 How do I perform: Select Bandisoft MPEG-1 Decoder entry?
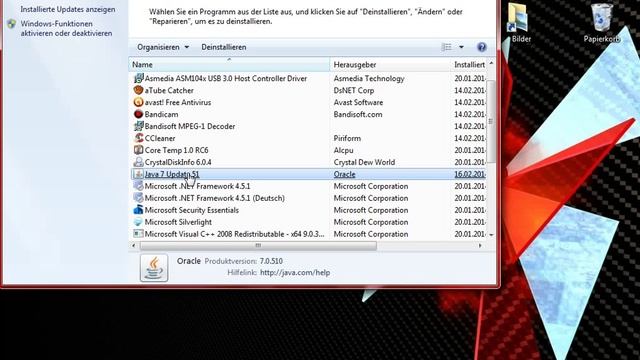(x=309, y=126)
